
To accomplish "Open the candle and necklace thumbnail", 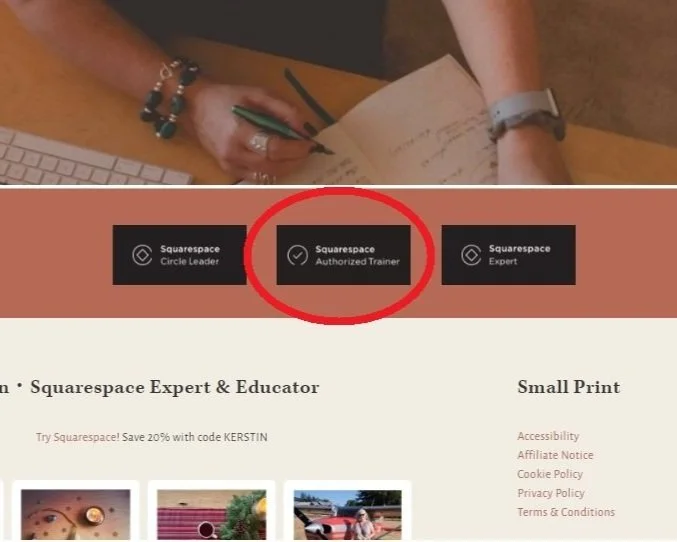I will click(x=76, y=514).
